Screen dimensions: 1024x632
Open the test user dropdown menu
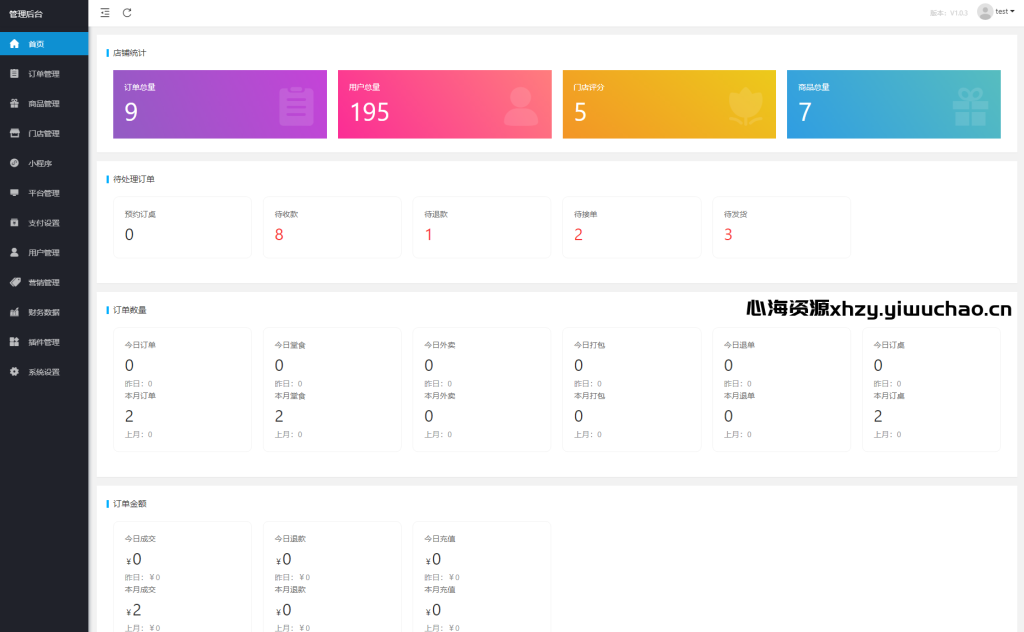1004,11
